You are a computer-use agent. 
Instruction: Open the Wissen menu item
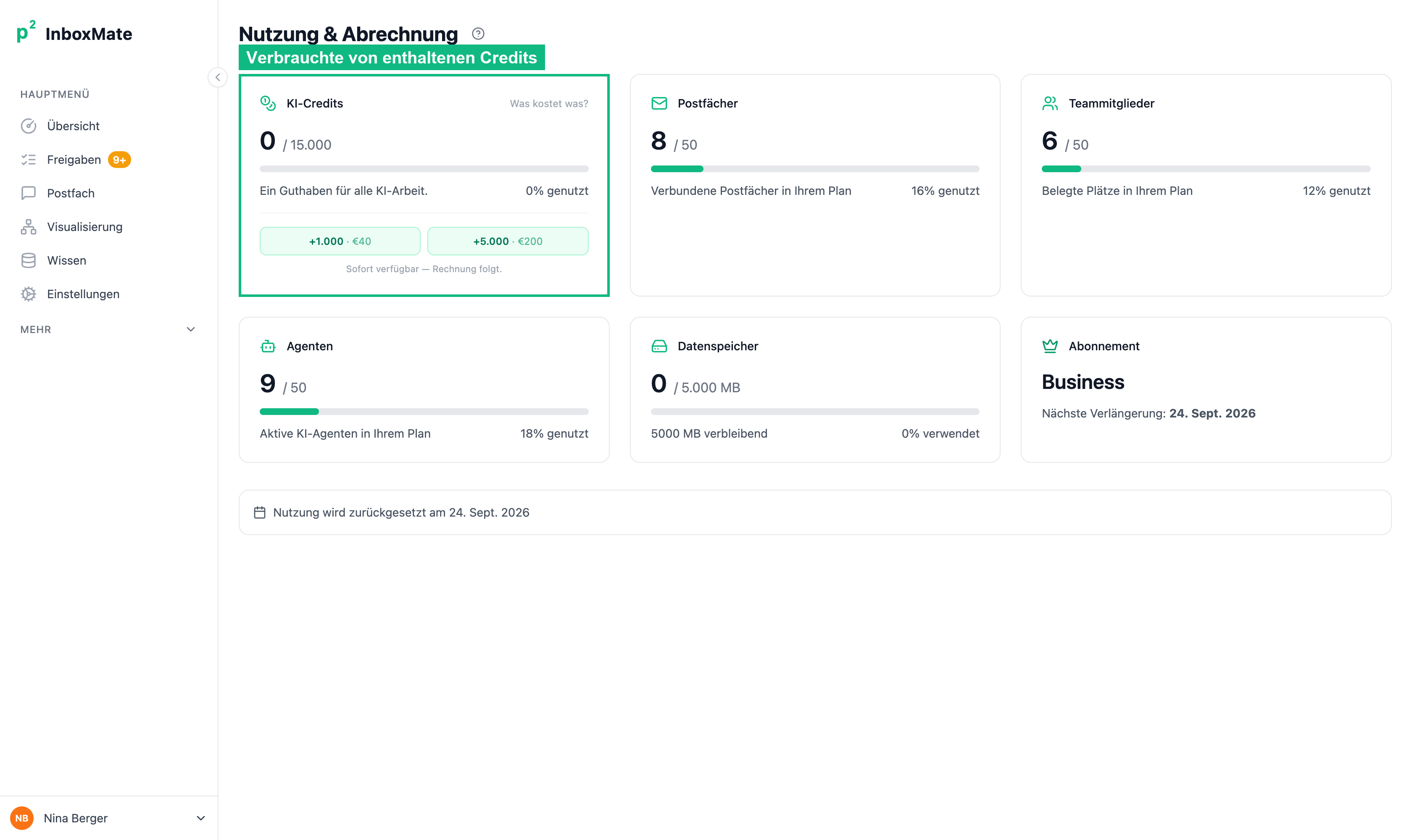coord(108,260)
